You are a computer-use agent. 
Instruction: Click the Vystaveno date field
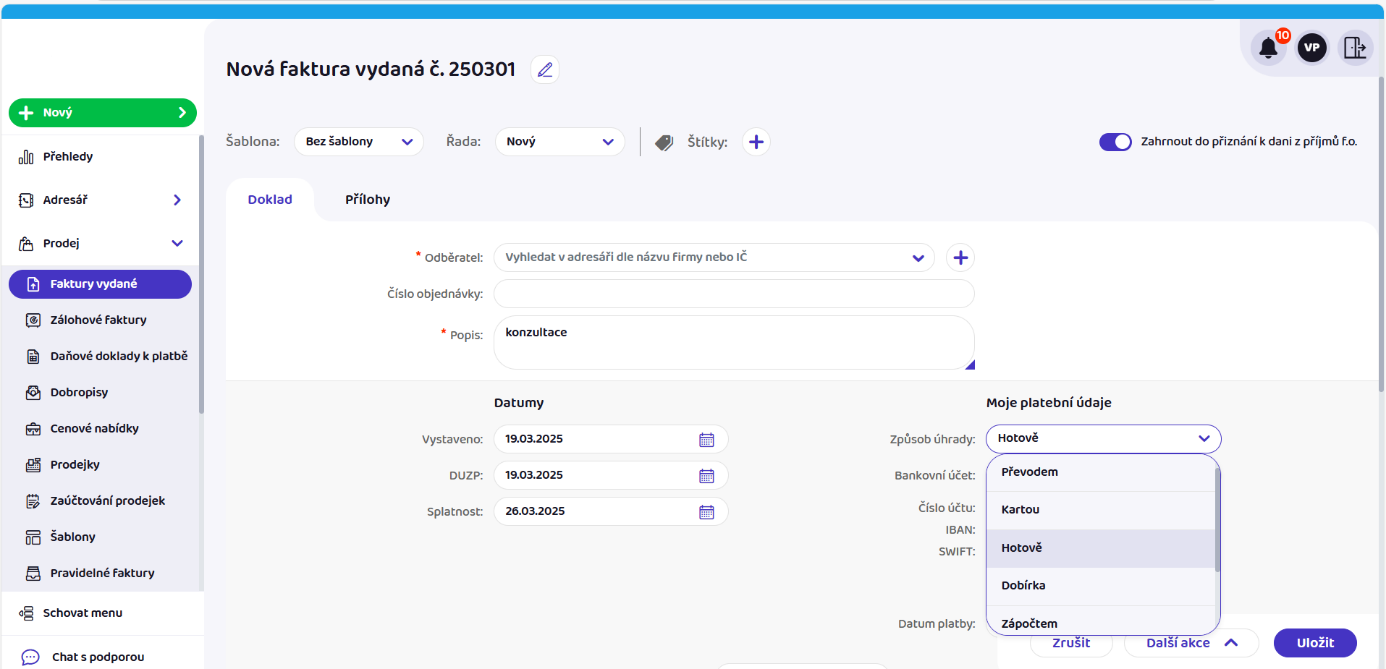[611, 439]
